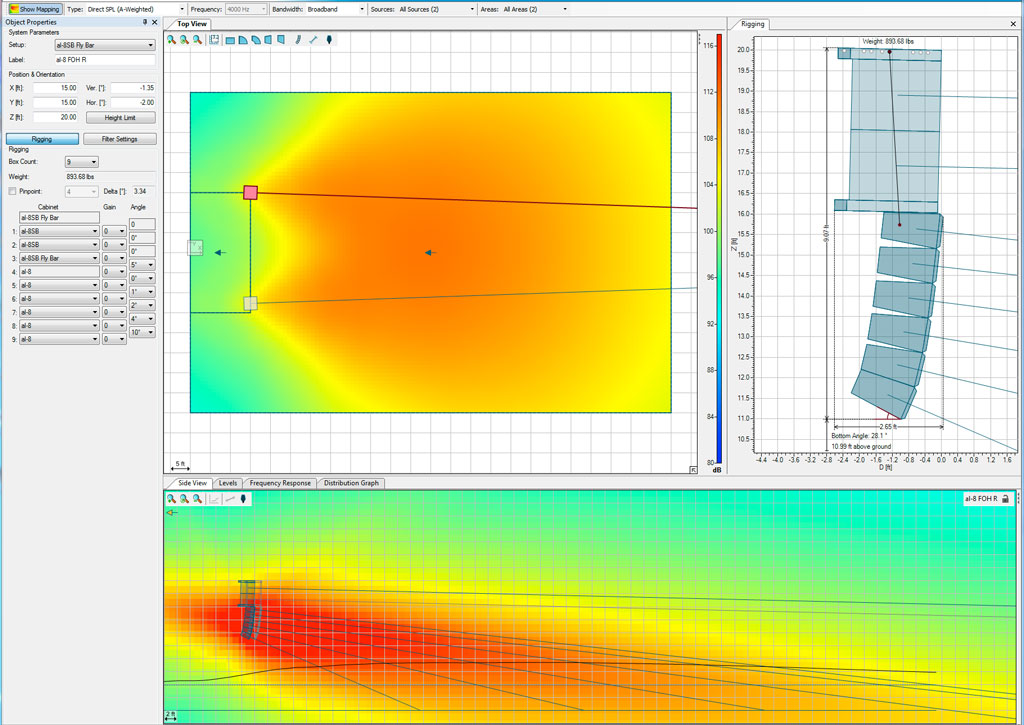This screenshot has height=725, width=1024.
Task: Click the dB color scale bar
Action: point(718,249)
